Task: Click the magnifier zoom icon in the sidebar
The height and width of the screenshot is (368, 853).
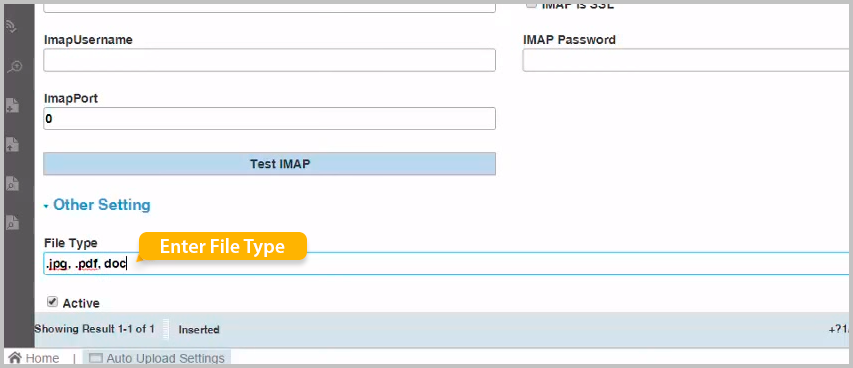Action: click(15, 66)
